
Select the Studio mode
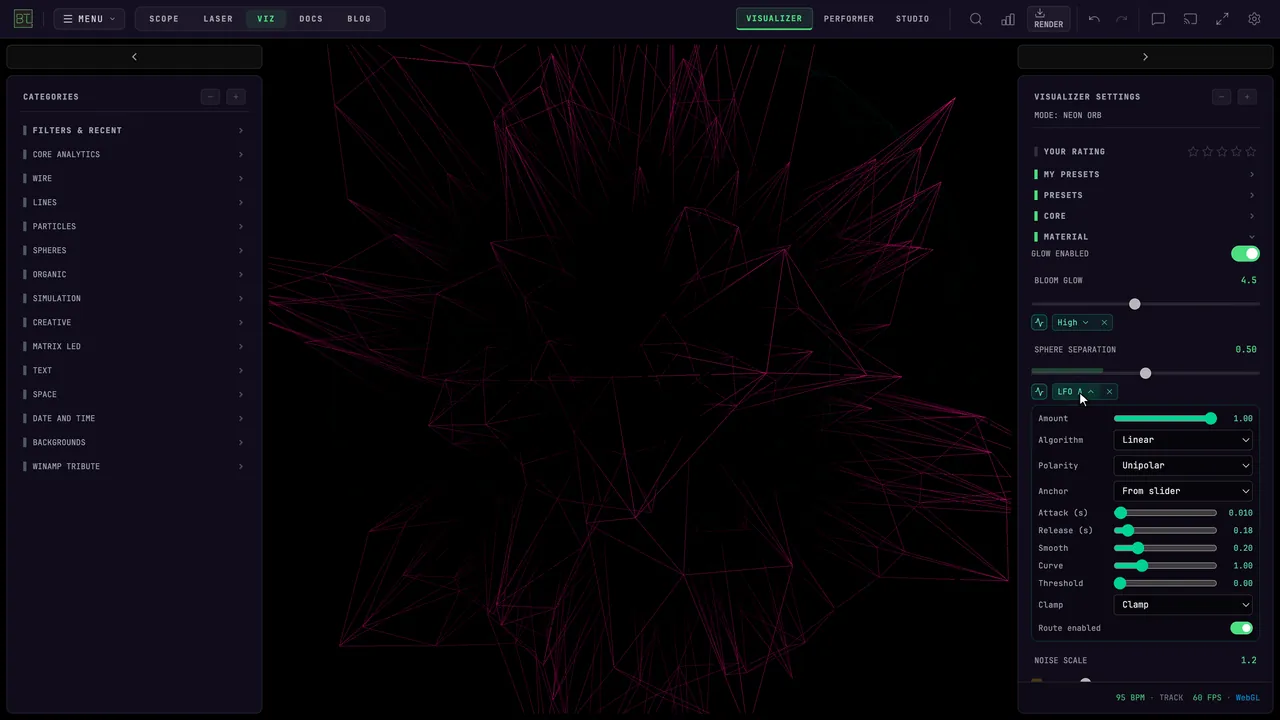912,19
